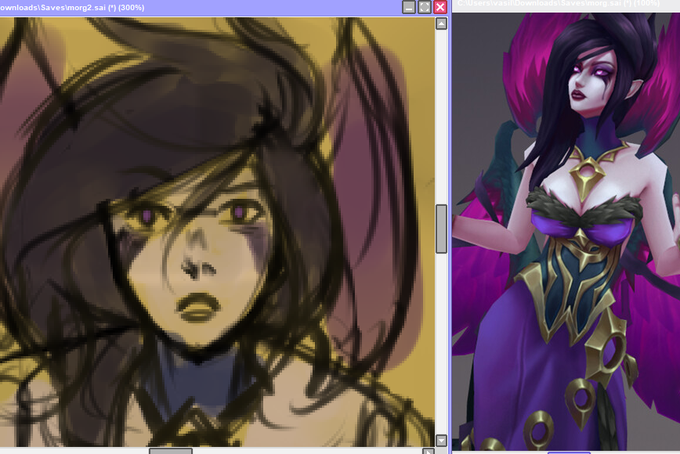This screenshot has height=454, width=680.
Task: Click the vertical scrollbar thumb of morg2.sai
Action: pyautogui.click(x=441, y=229)
